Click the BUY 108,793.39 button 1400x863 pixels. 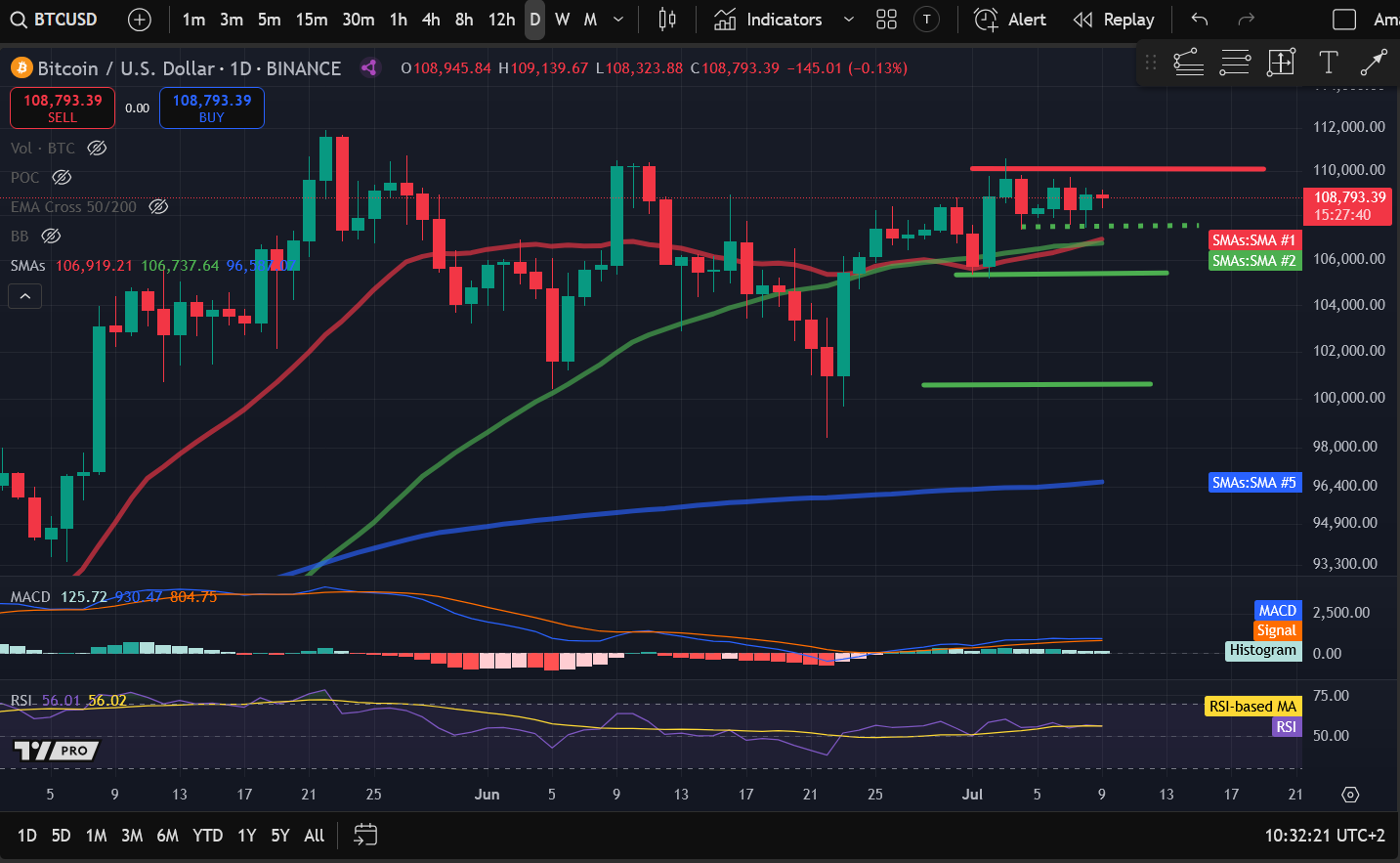[x=212, y=108]
